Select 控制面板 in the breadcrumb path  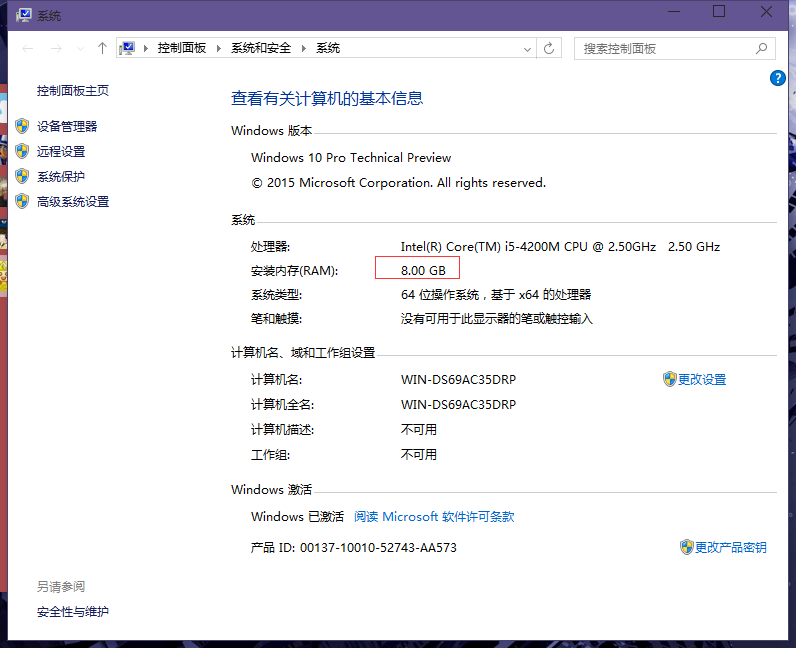tap(182, 48)
